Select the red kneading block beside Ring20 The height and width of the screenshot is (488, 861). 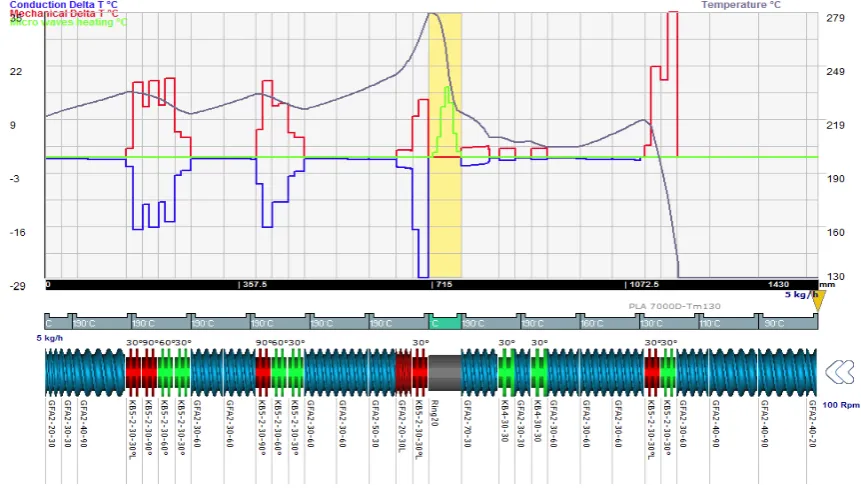(x=420, y=373)
